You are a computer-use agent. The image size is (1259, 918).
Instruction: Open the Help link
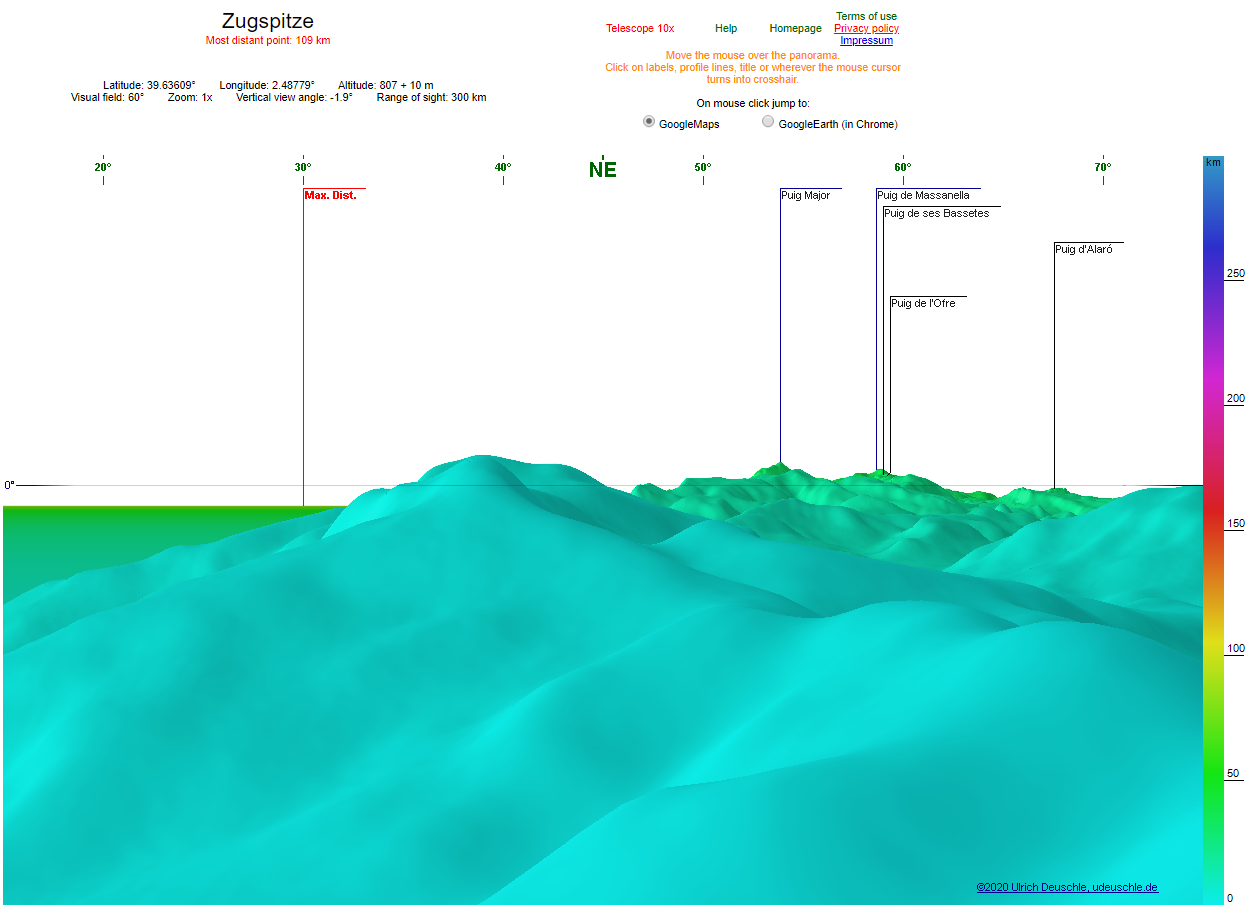click(726, 29)
